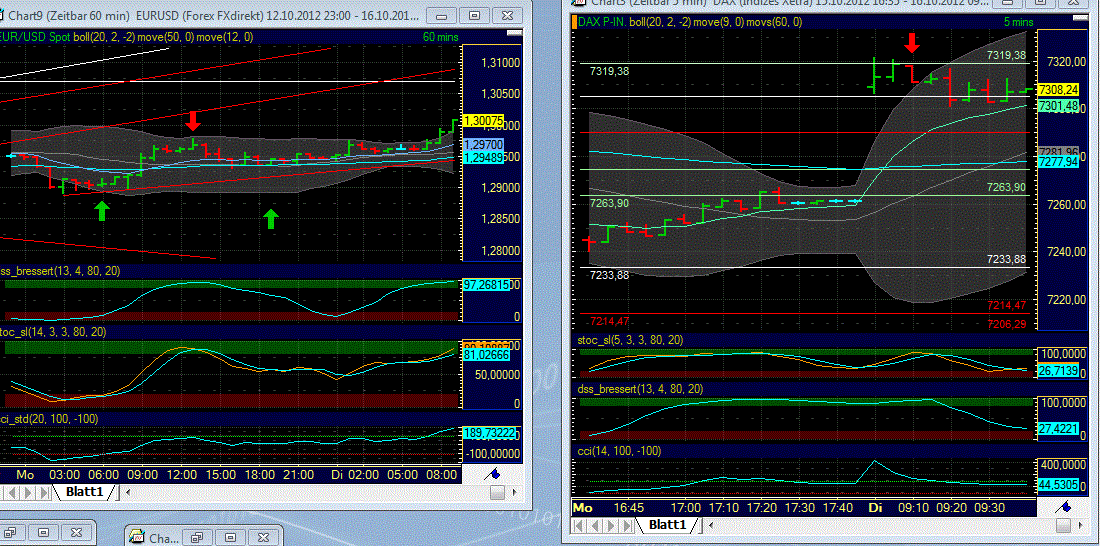This screenshot has height=546, width=1100.
Task: Click the cyan 1,29489 price tag
Action: [x=482, y=159]
